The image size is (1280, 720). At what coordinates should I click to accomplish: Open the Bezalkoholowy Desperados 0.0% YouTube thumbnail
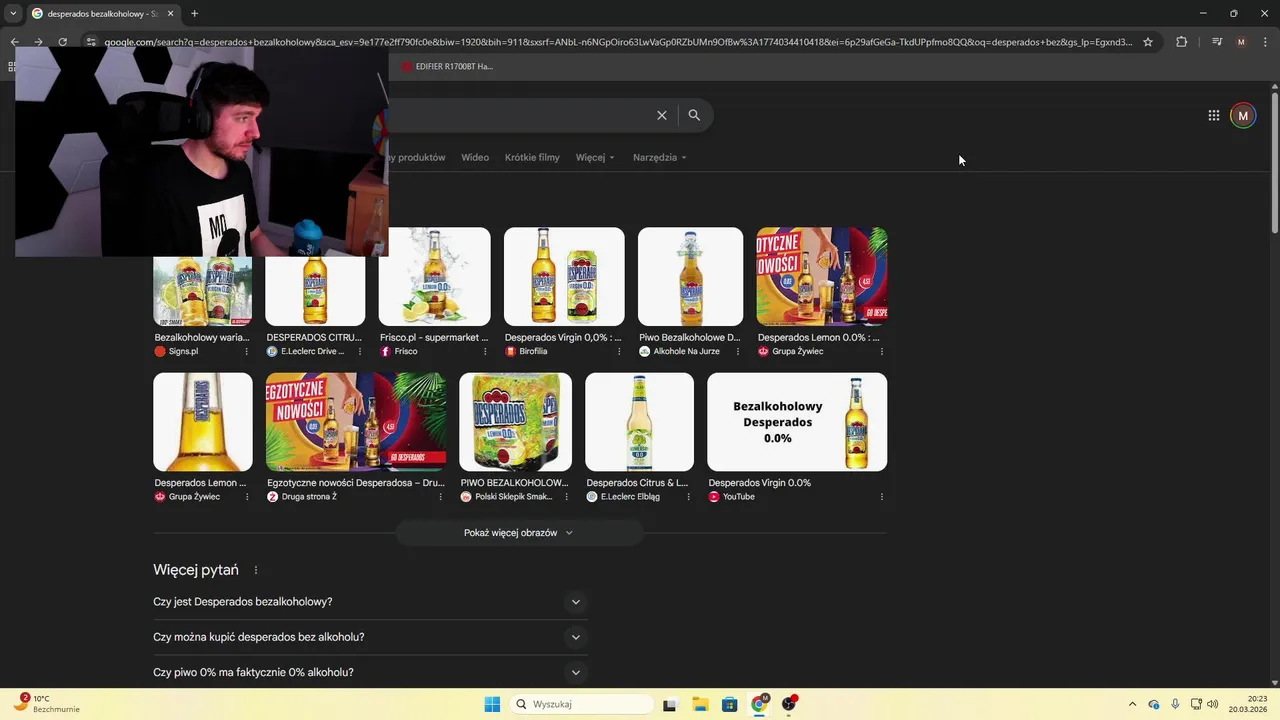(x=797, y=422)
